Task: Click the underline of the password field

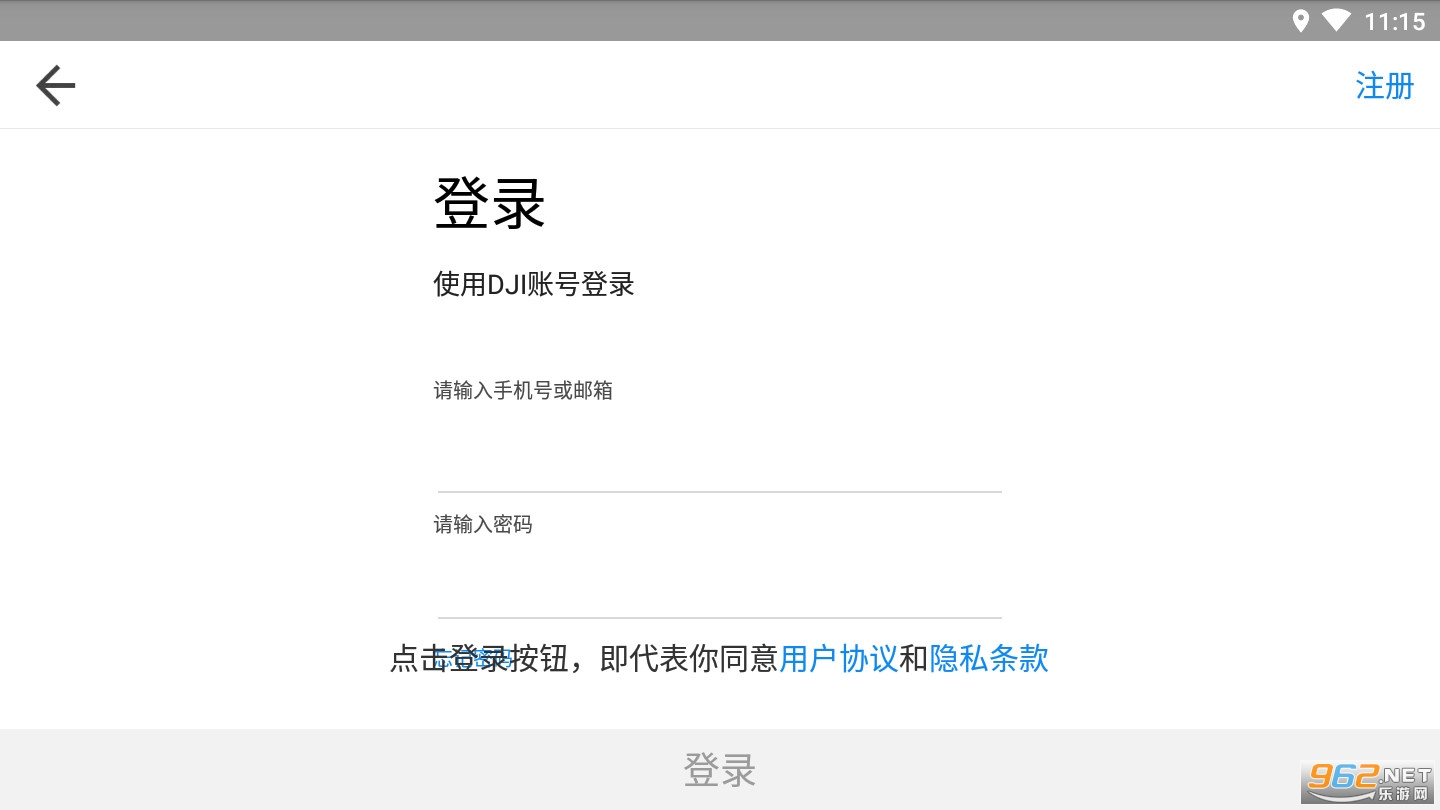Action: point(719,618)
